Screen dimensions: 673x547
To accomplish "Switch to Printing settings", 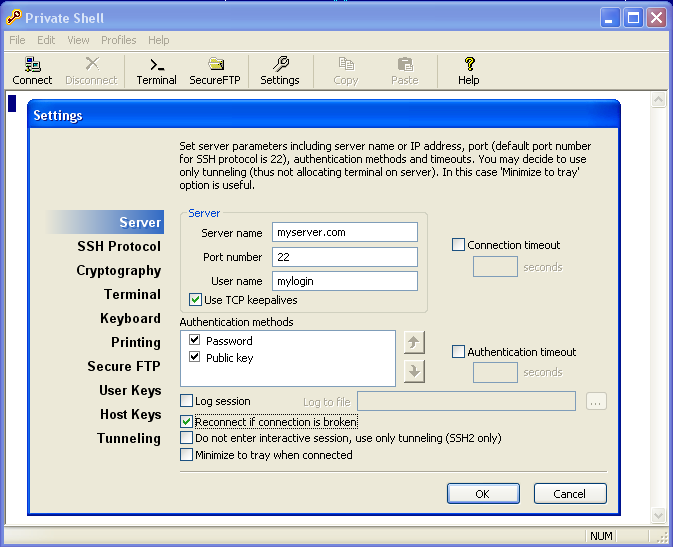I will pyautogui.click(x=136, y=342).
